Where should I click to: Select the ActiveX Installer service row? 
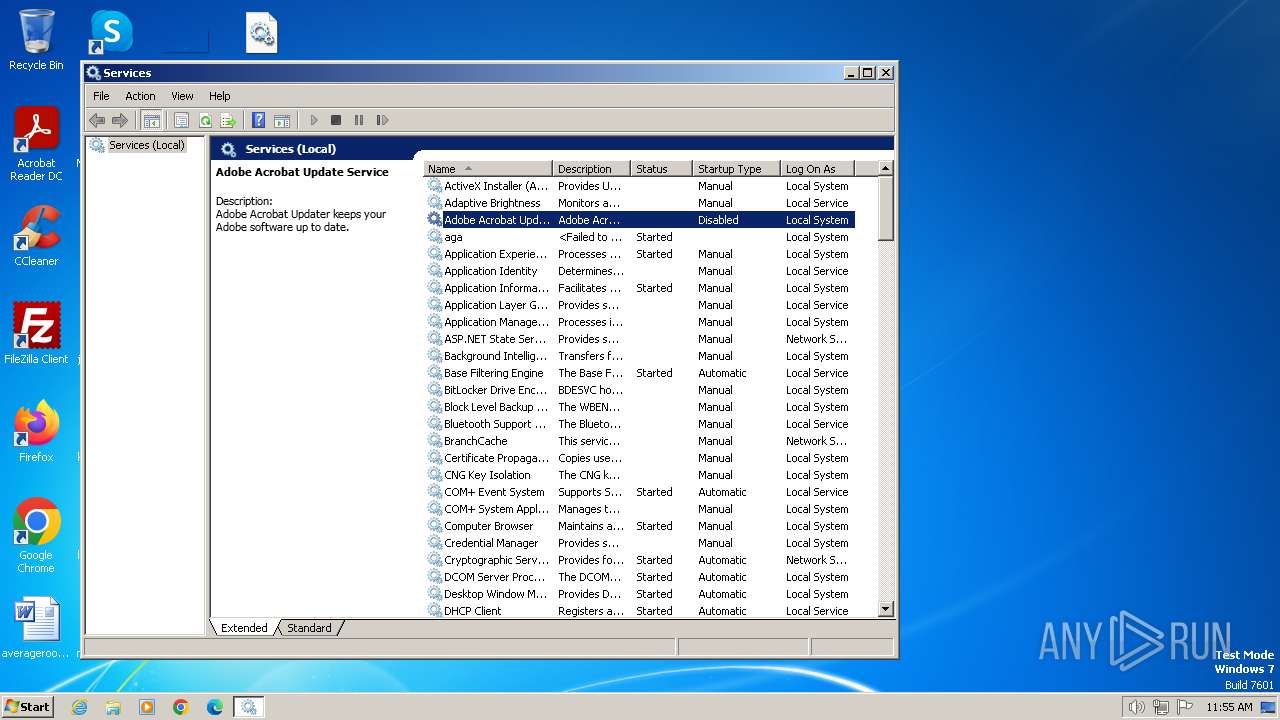639,186
